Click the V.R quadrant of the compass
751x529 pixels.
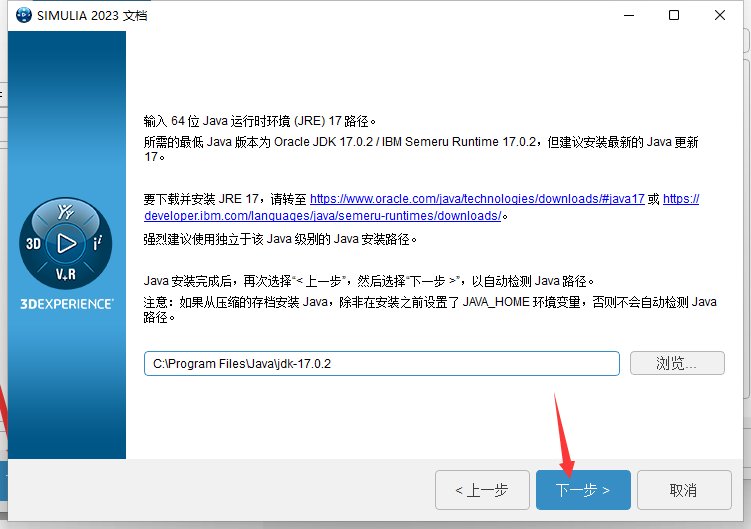coord(66,273)
